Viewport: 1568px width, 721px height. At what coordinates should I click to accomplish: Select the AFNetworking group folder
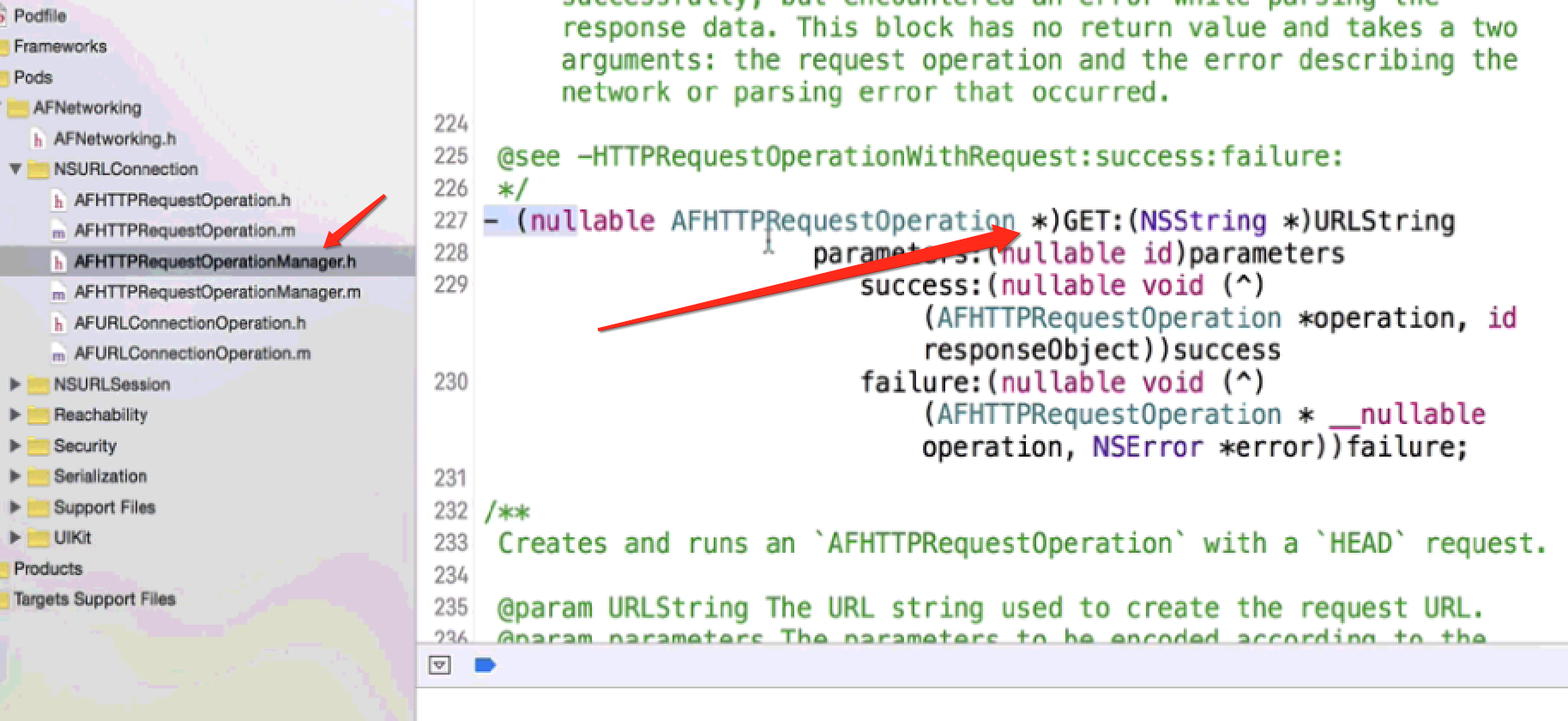pos(87,108)
